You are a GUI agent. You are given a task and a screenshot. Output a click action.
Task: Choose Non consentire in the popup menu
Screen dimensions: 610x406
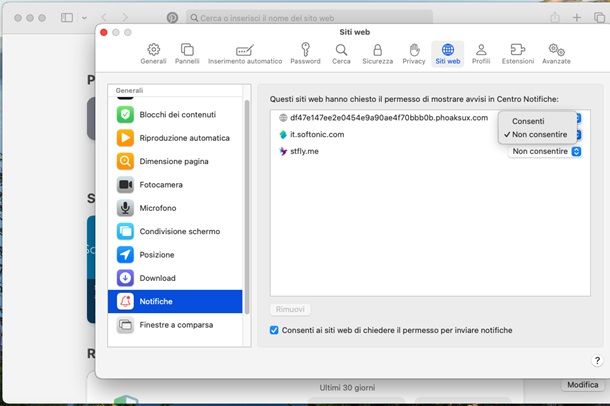coord(537,135)
